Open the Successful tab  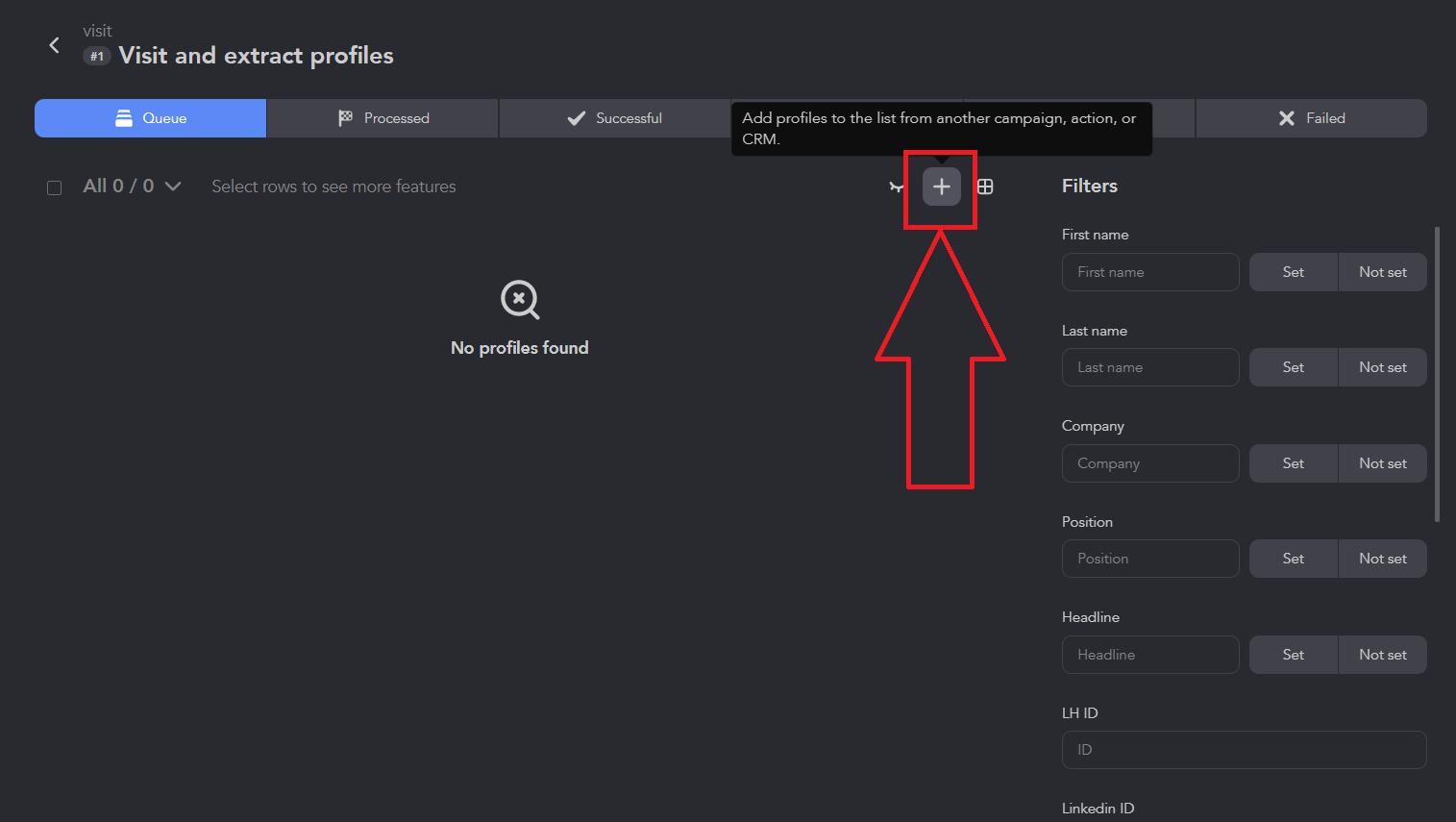pyautogui.click(x=615, y=118)
